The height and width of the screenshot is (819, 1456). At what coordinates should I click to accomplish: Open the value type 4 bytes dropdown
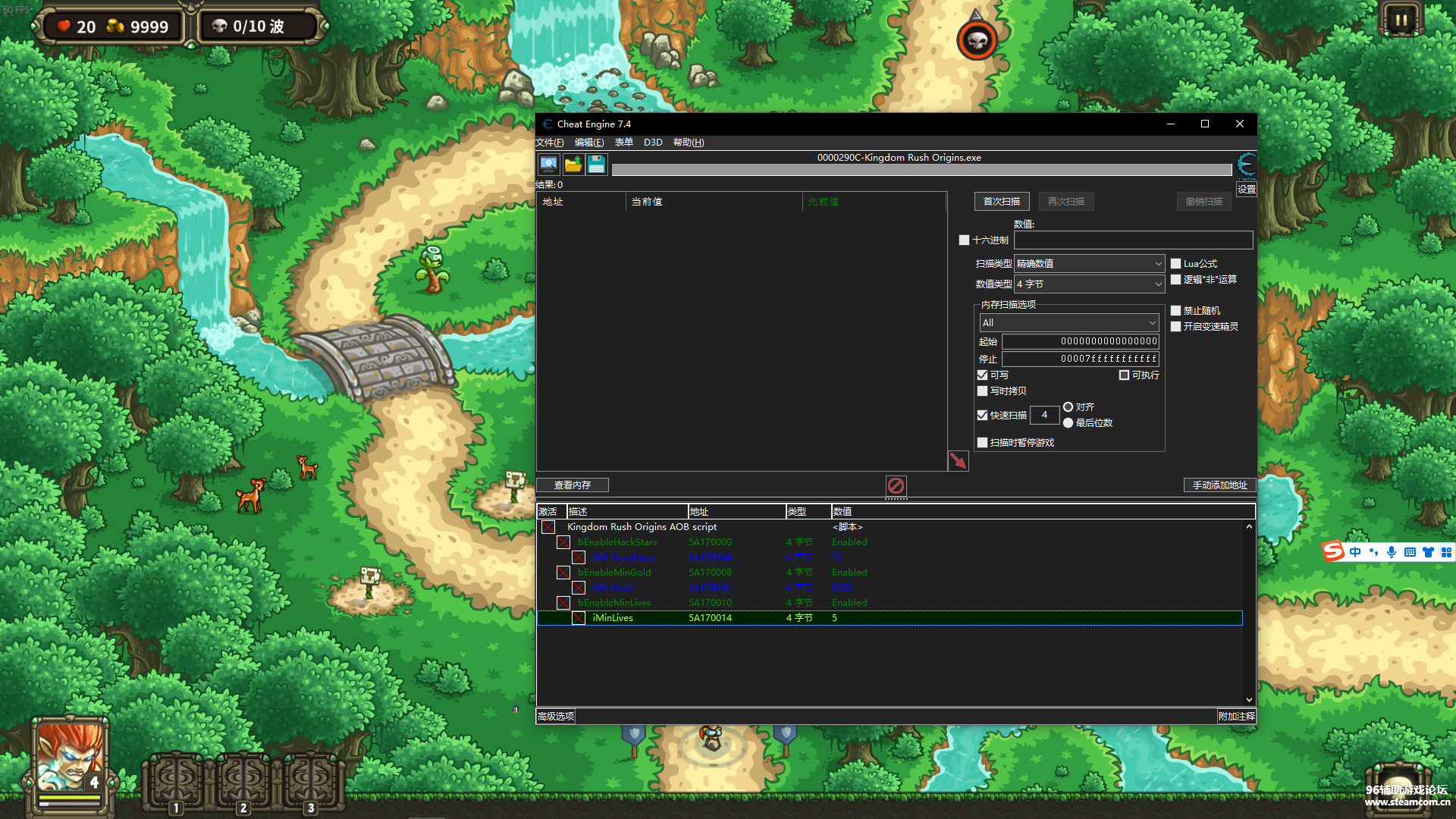[1089, 284]
